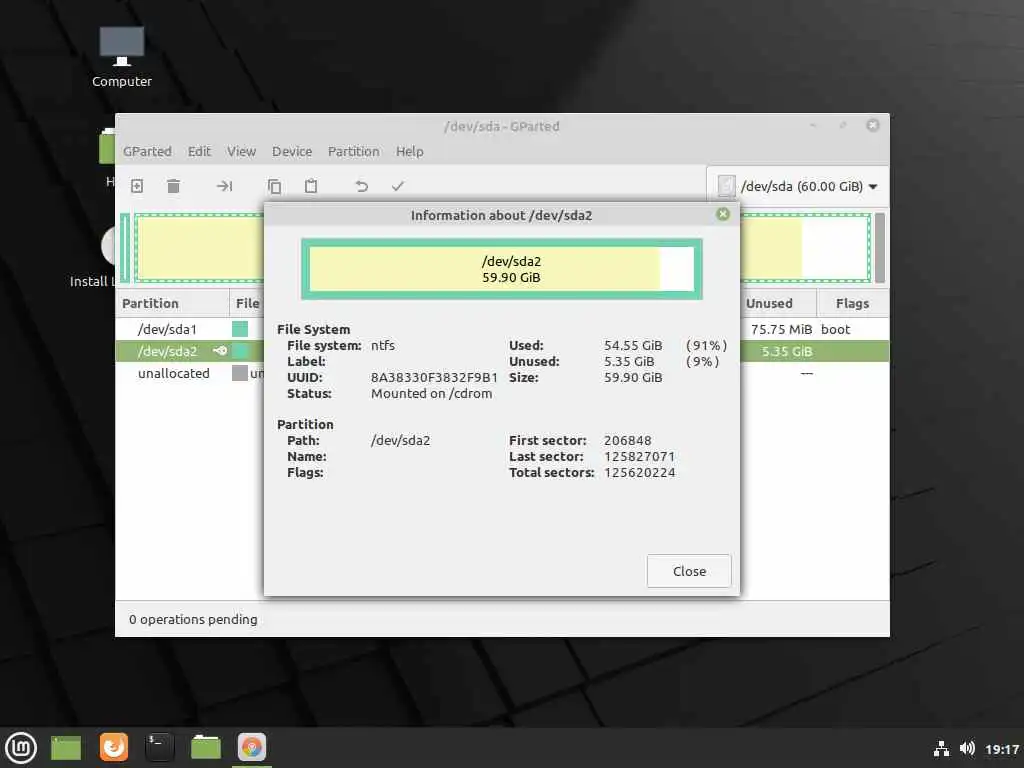Click '0 operations pending' in status bar
This screenshot has height=768, width=1024.
coord(193,619)
